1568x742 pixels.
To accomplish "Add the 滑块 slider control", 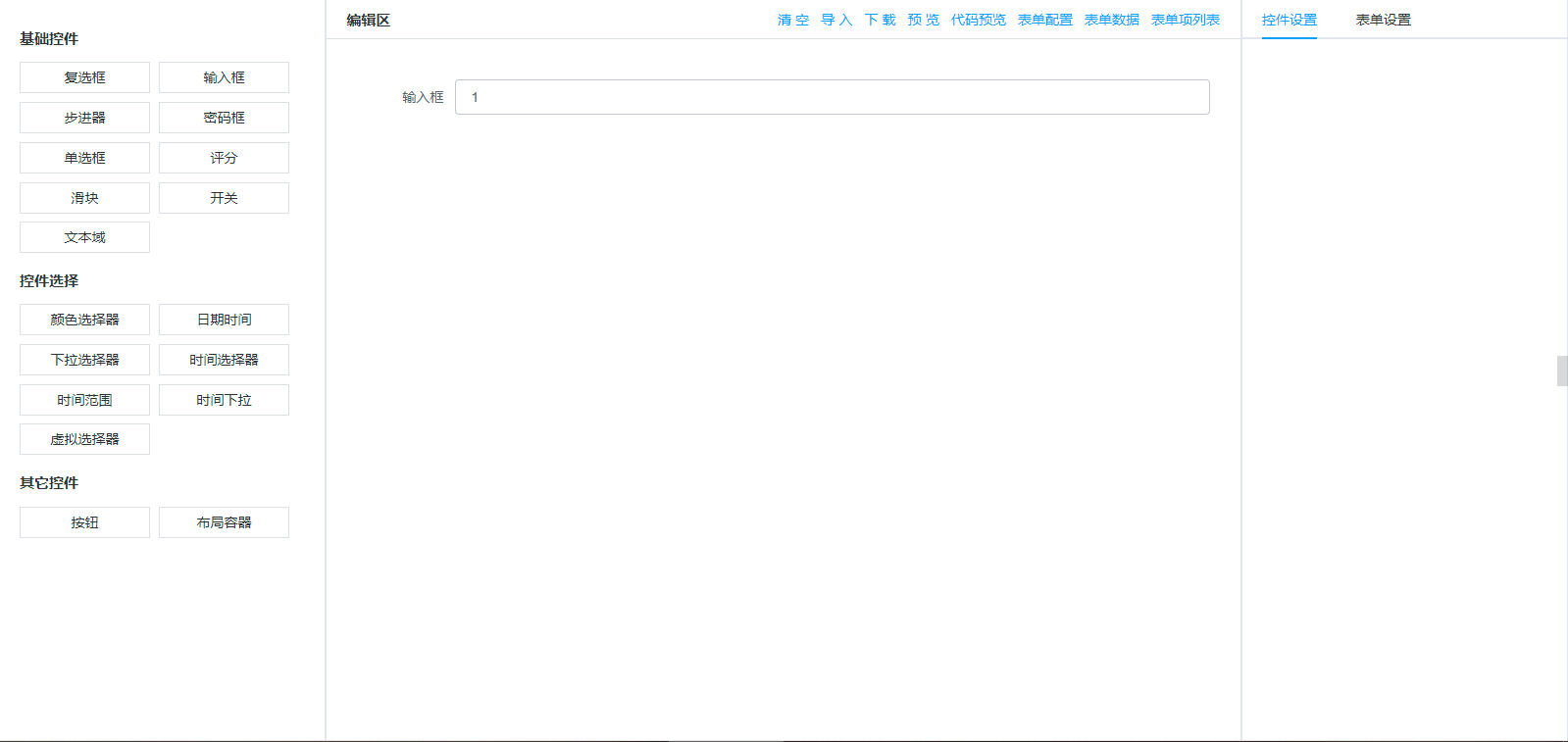I will tap(84, 198).
